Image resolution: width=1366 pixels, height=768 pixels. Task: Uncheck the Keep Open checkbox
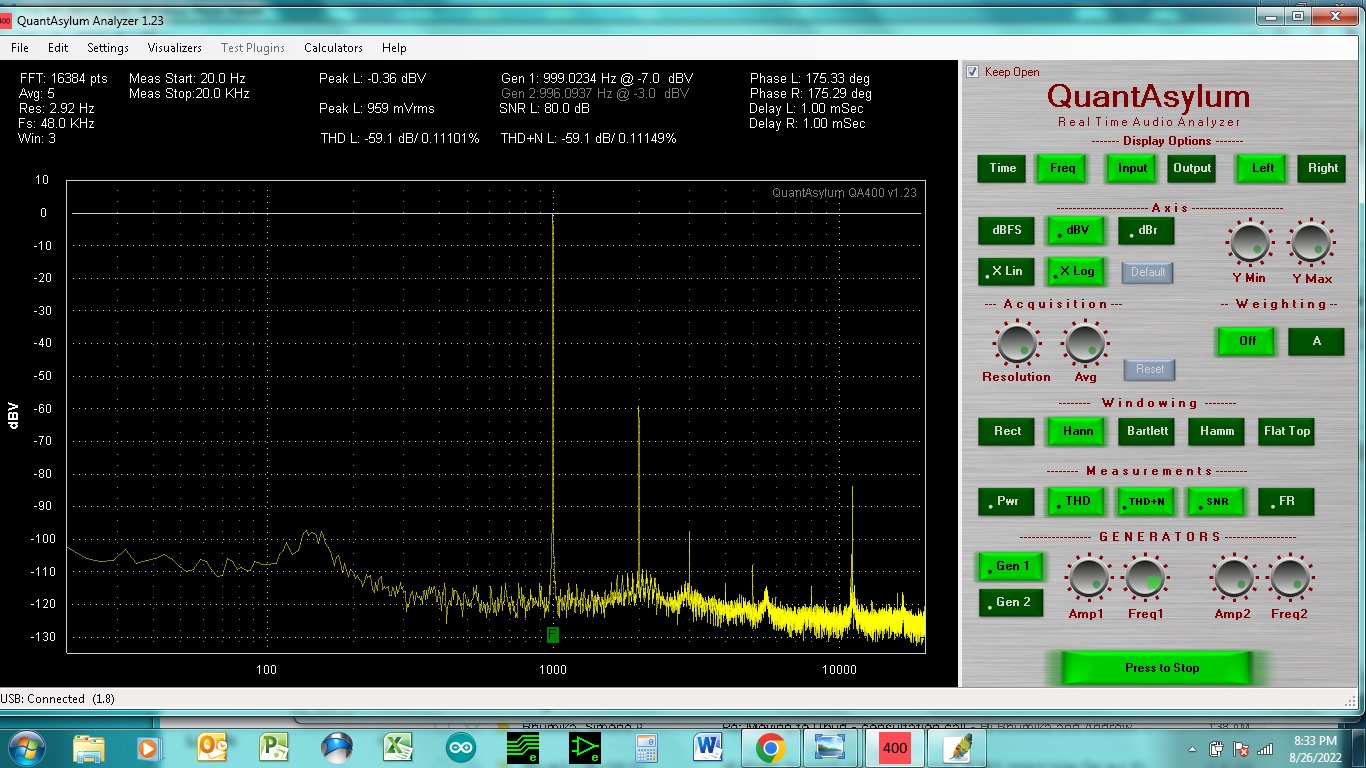972,72
